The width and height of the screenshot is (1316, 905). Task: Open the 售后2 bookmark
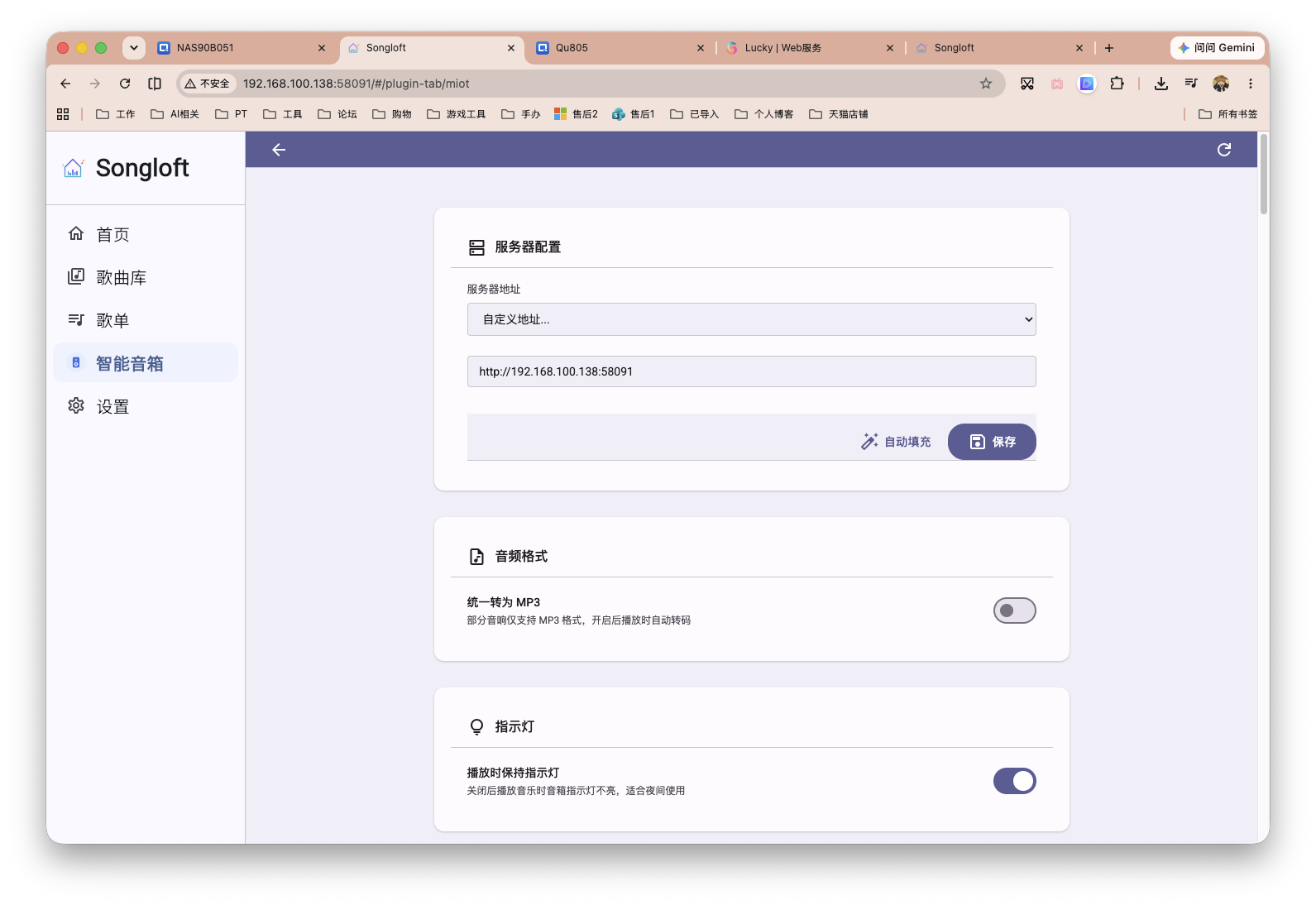(x=576, y=114)
